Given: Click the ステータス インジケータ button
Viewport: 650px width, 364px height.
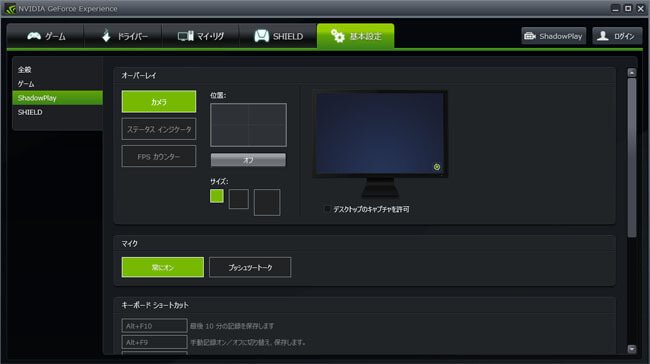Looking at the screenshot, I should tap(159, 129).
